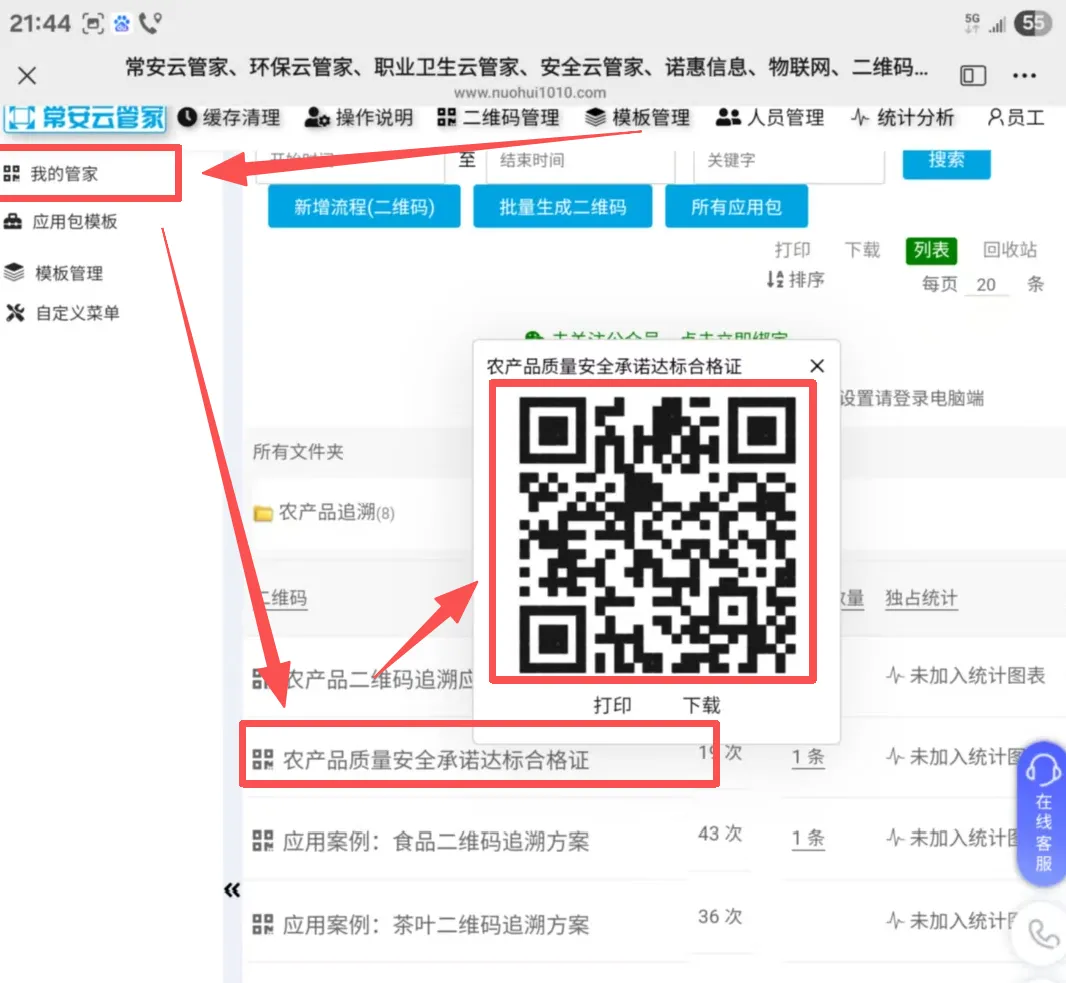Screen dimensions: 1066x983
Task: Open online customer service headset icon
Action: click(x=1042, y=771)
